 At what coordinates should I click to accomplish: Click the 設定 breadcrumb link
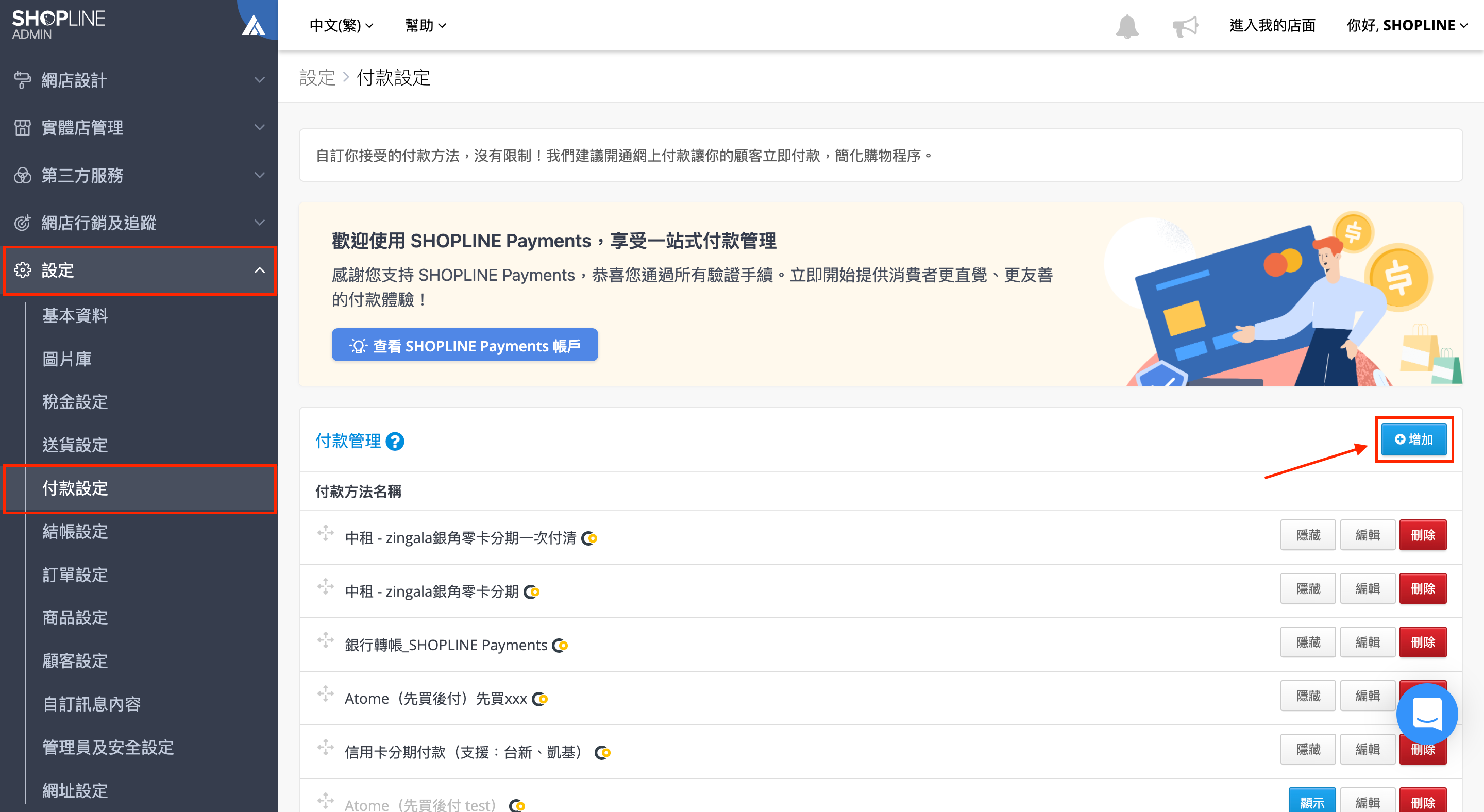(317, 77)
